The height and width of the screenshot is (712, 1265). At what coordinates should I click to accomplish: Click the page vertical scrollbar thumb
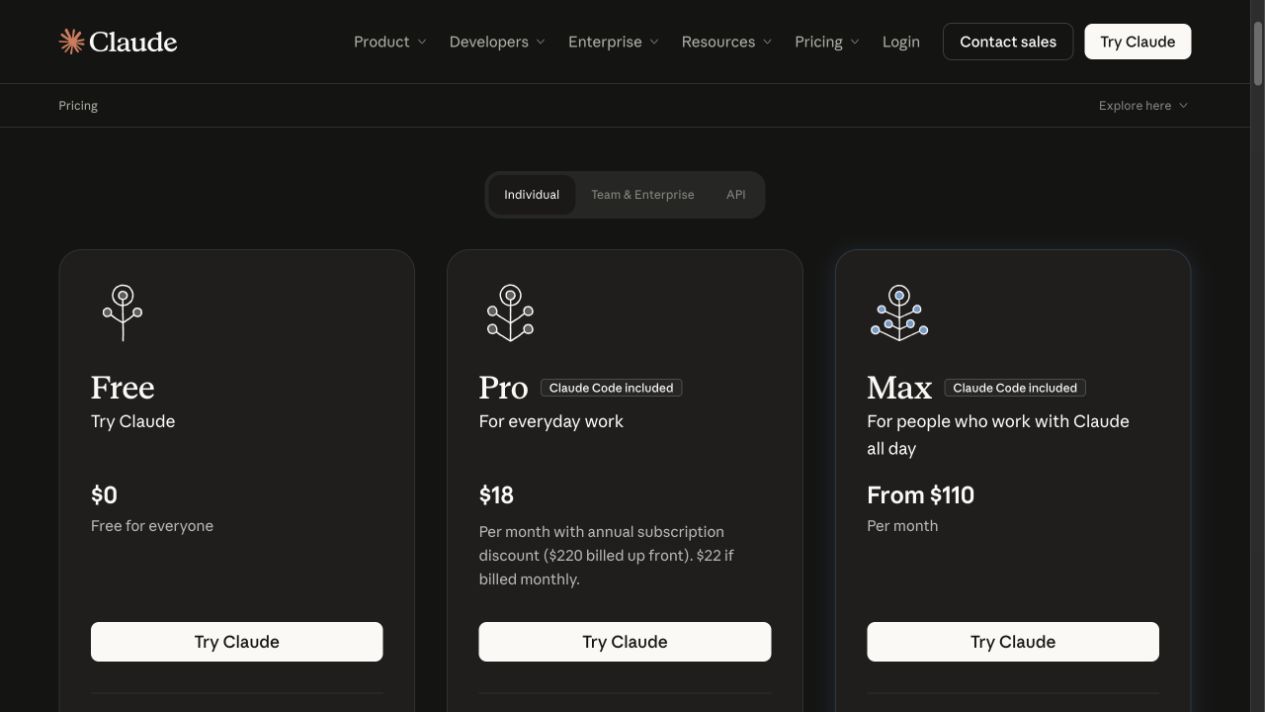tap(1258, 52)
